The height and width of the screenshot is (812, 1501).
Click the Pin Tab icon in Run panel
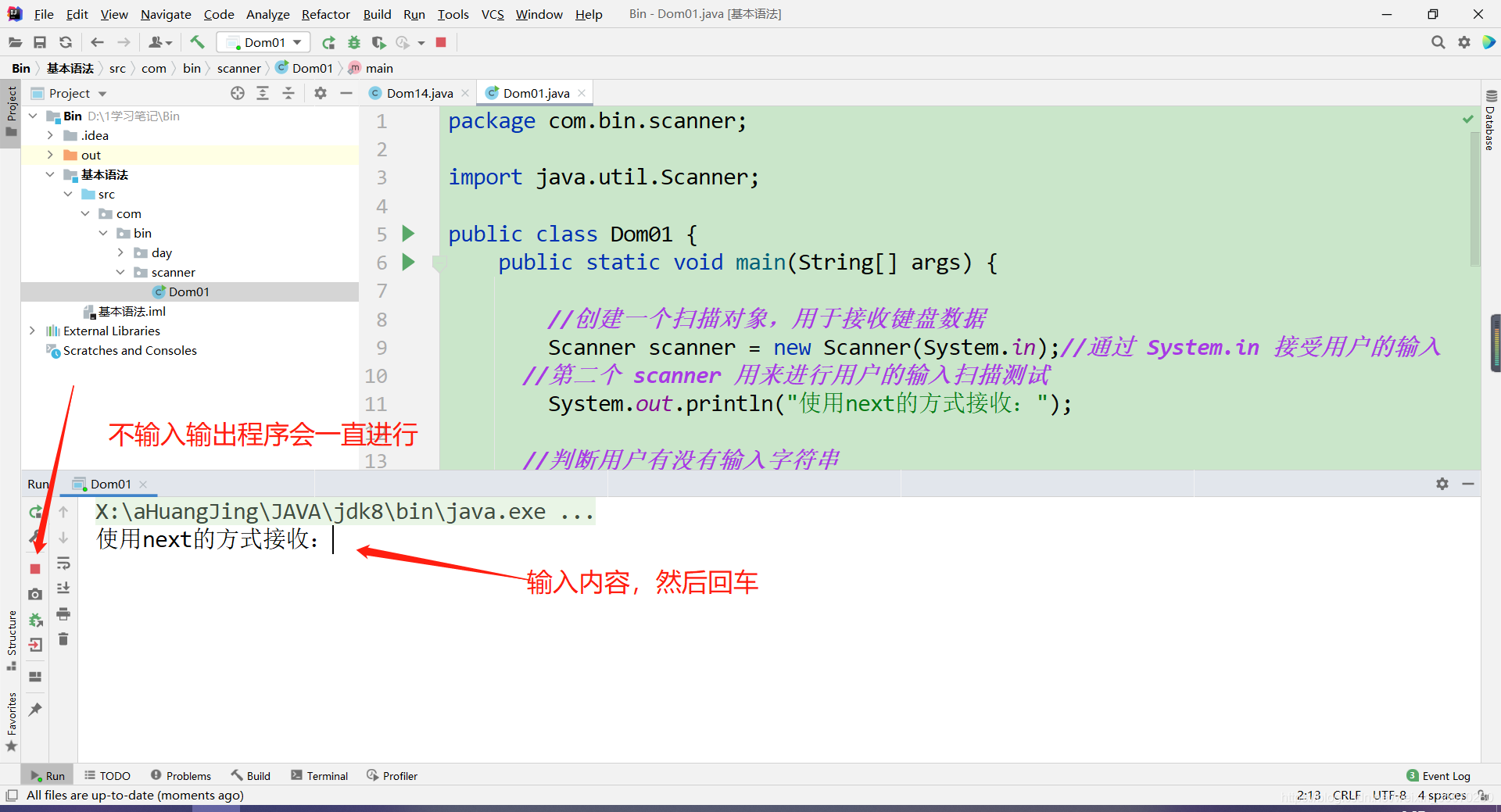(35, 709)
